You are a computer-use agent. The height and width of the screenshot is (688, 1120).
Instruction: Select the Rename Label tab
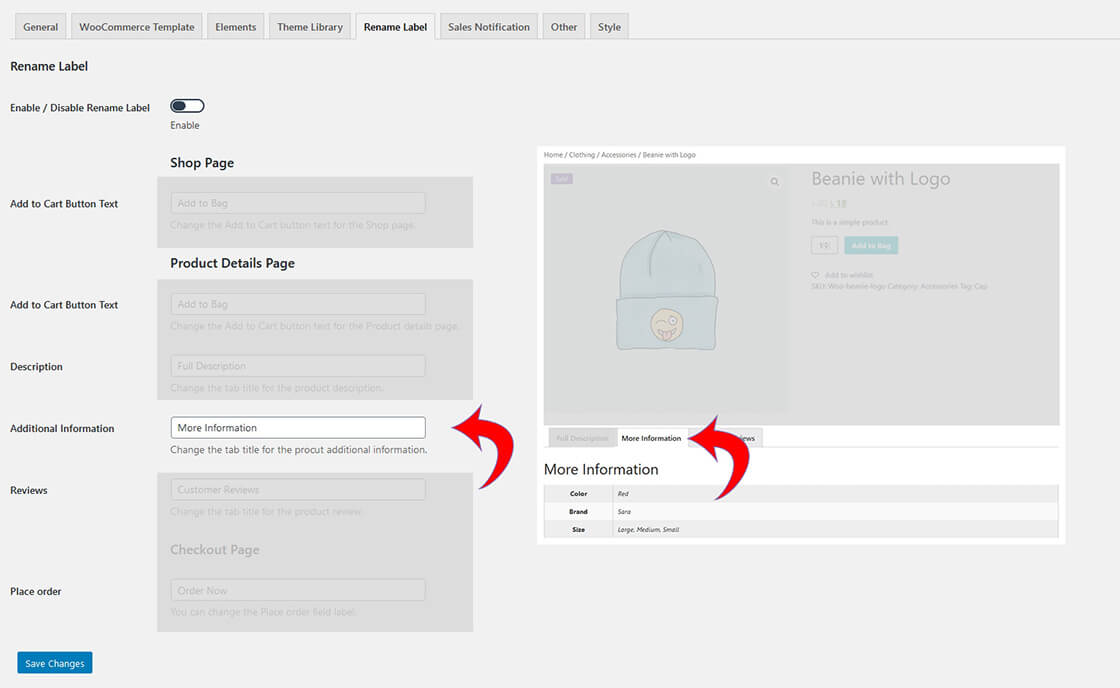395,26
